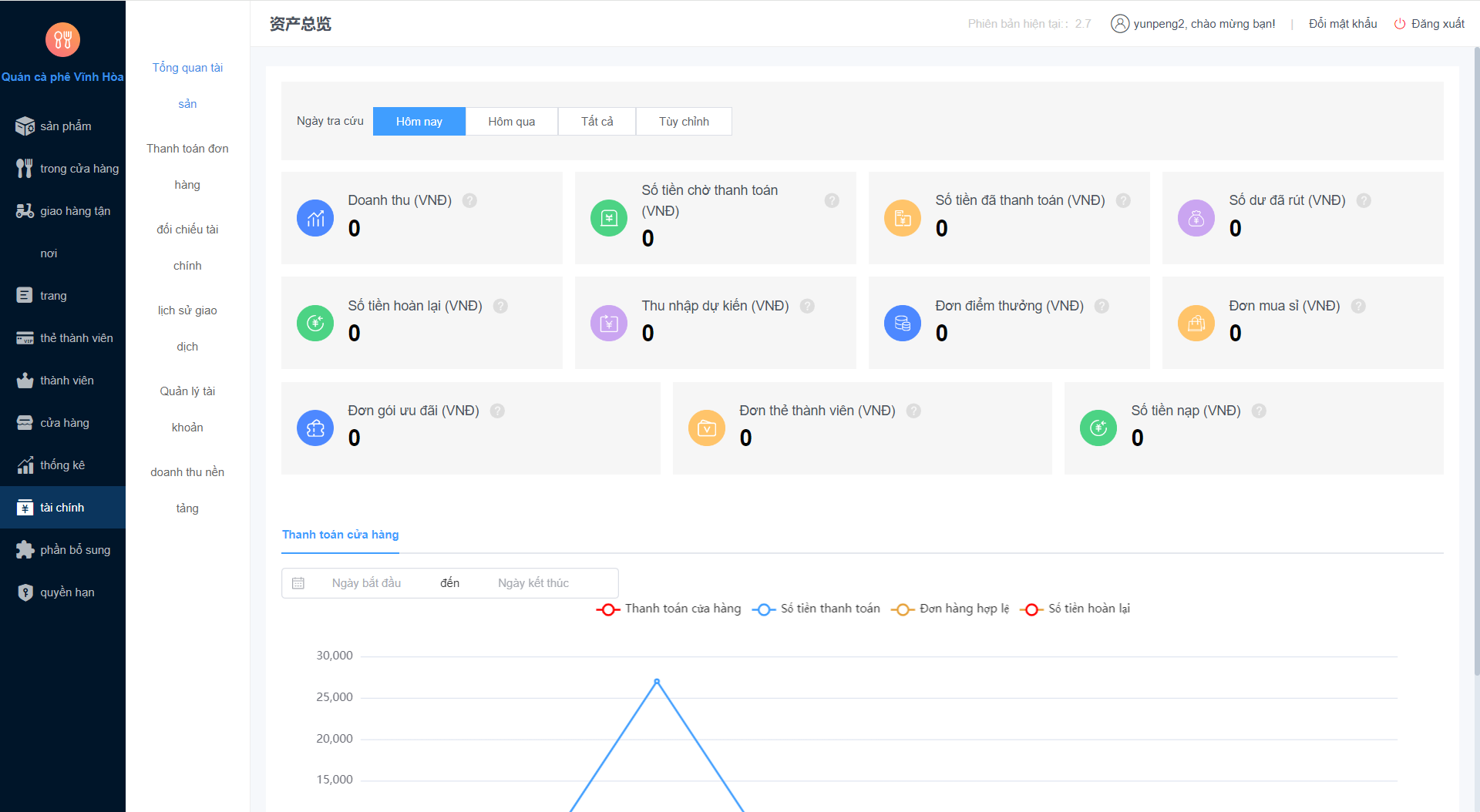The image size is (1480, 812).
Task: Switch to the Thanh toán cửa hàng tab
Action: click(x=340, y=535)
